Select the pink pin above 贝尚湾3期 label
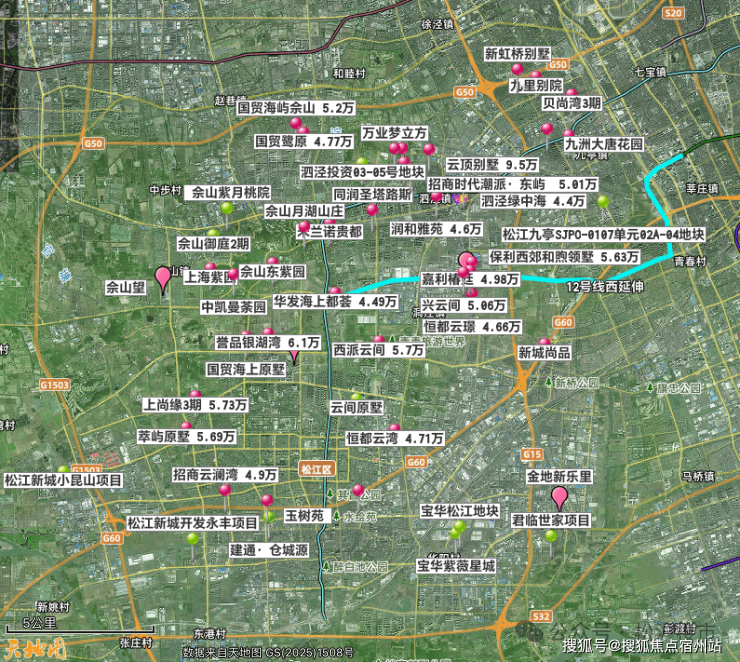Viewport: 740px width, 662px height. pyautogui.click(x=572, y=92)
